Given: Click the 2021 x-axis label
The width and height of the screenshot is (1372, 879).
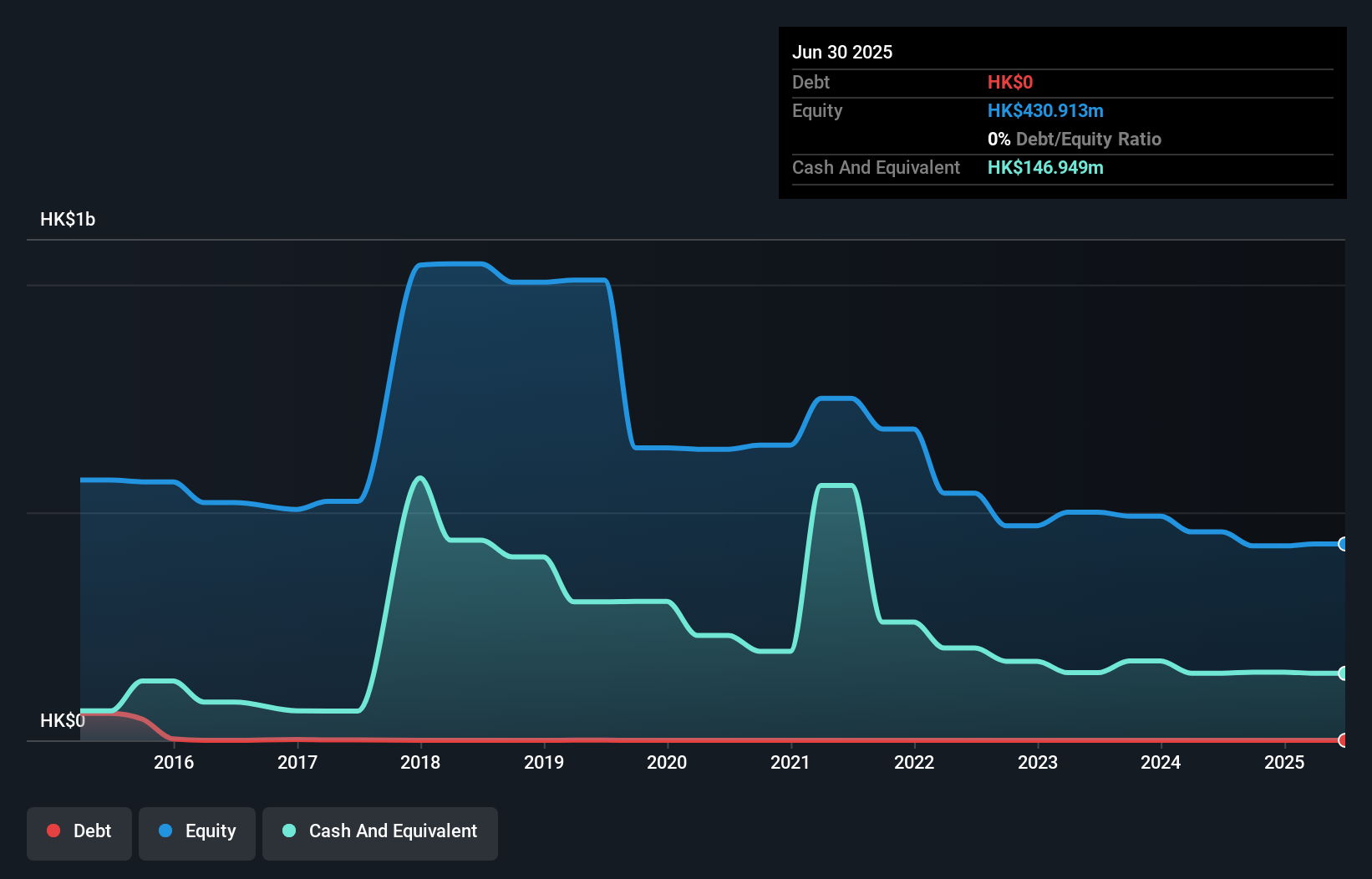Looking at the screenshot, I should click(790, 762).
